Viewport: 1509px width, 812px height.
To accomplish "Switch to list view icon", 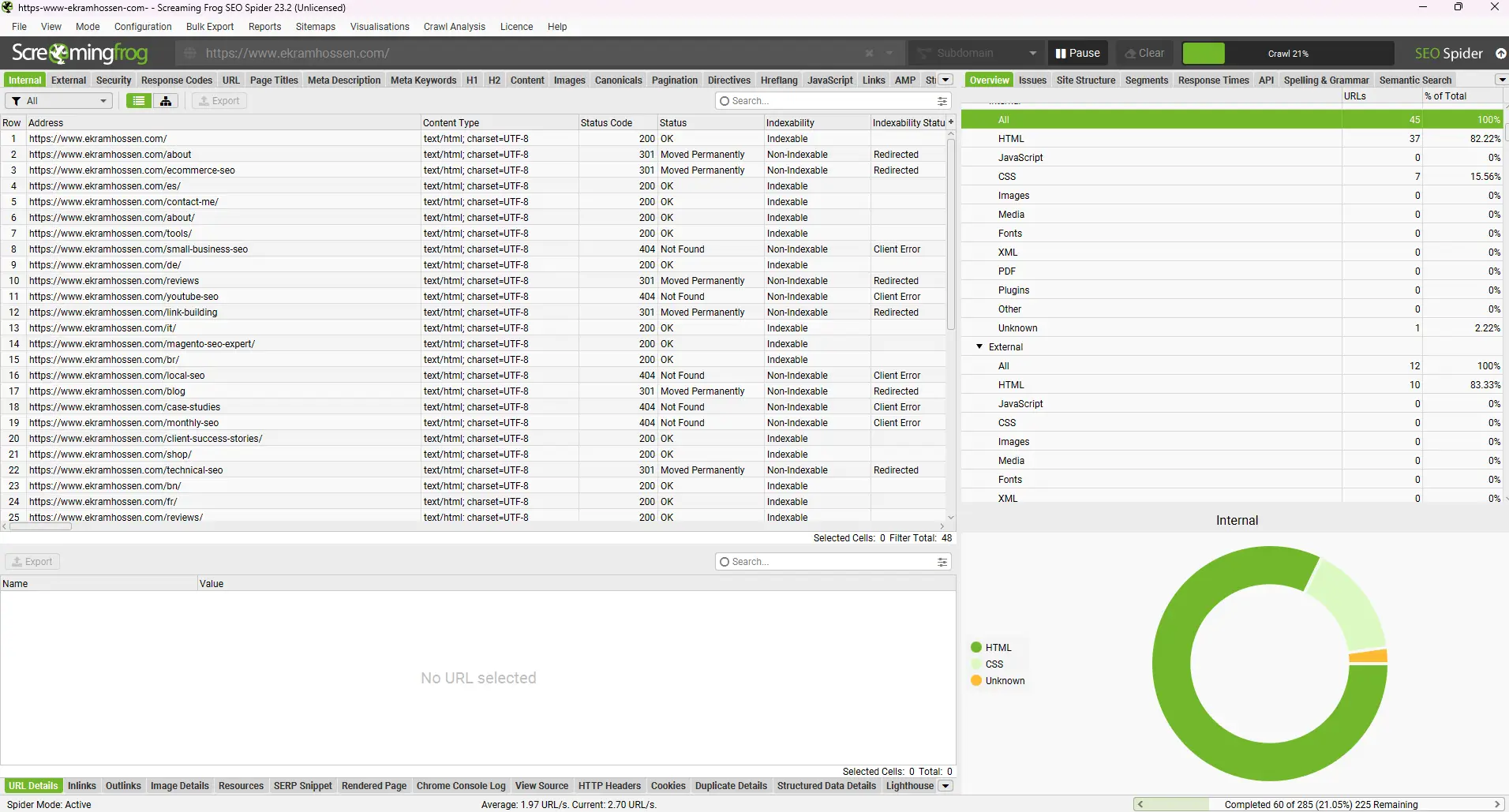I will (x=139, y=101).
